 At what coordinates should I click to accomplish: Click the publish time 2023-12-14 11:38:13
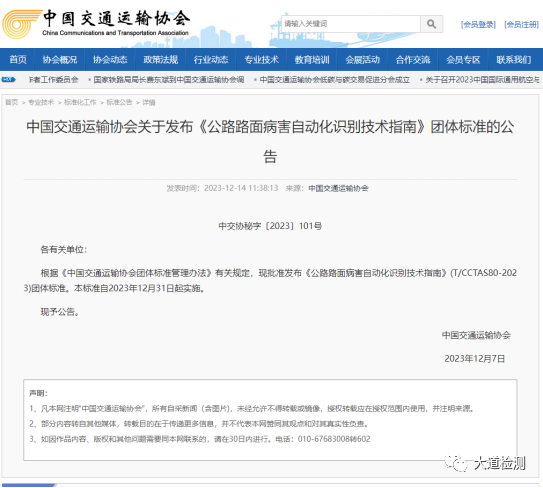[x=241, y=188]
